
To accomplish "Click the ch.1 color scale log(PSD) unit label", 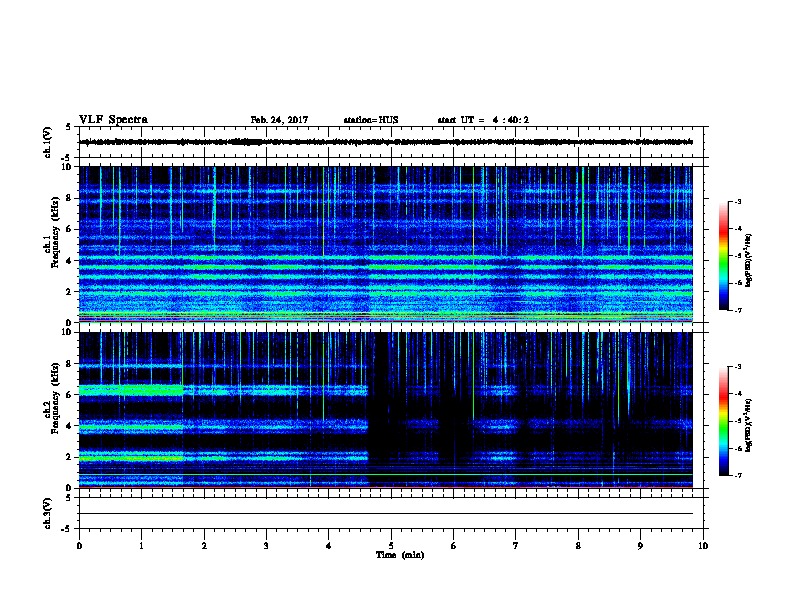I will 748,260.
